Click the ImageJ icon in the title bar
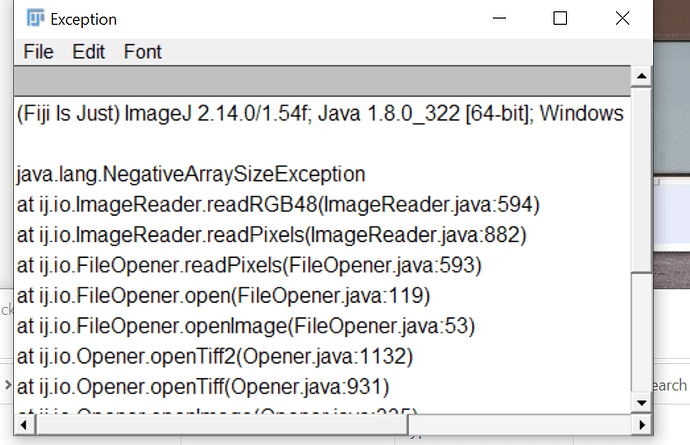 point(35,18)
